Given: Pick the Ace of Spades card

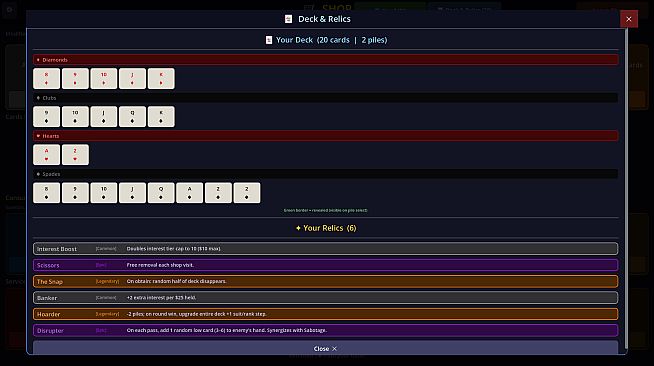Looking at the screenshot, I should pyautogui.click(x=189, y=193).
